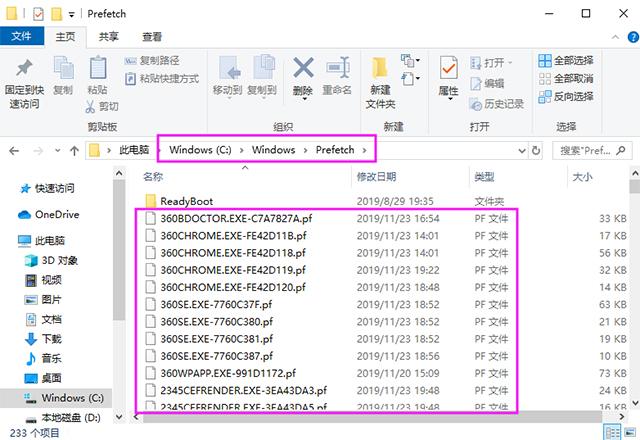The image size is (640, 440).
Task: Click the Move to (移动到) icon
Action: tap(229, 67)
